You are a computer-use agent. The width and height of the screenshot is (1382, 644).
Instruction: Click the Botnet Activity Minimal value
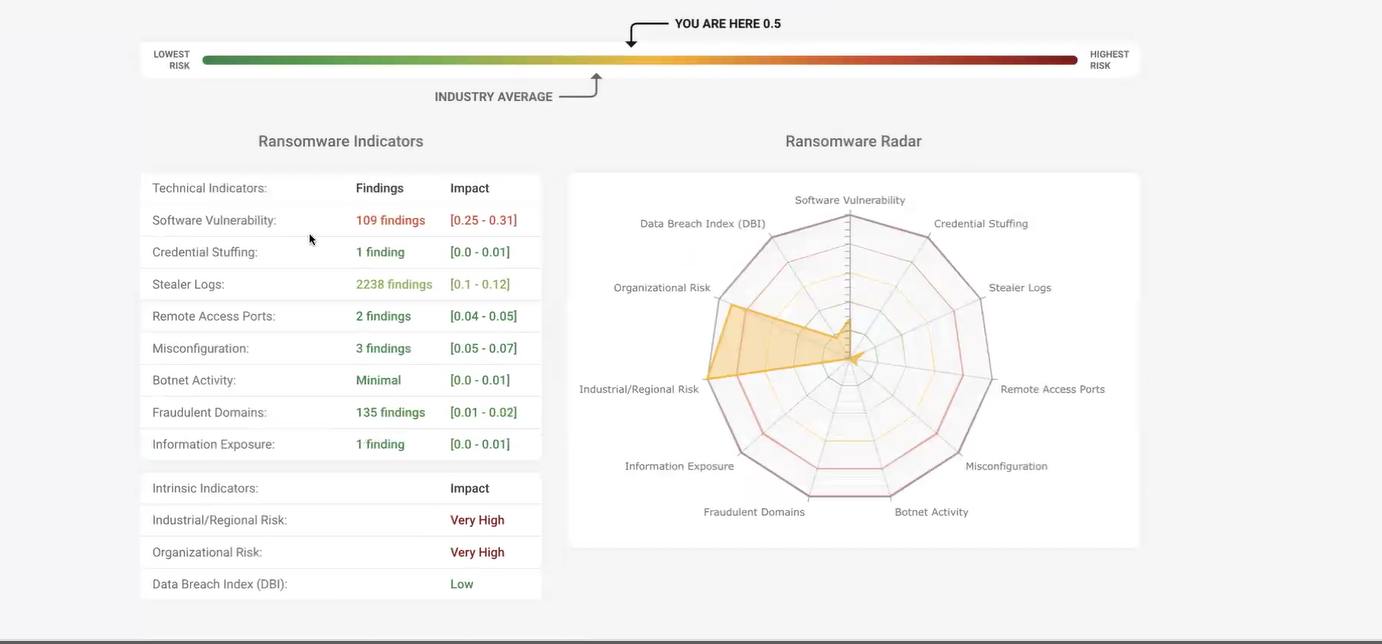click(378, 380)
